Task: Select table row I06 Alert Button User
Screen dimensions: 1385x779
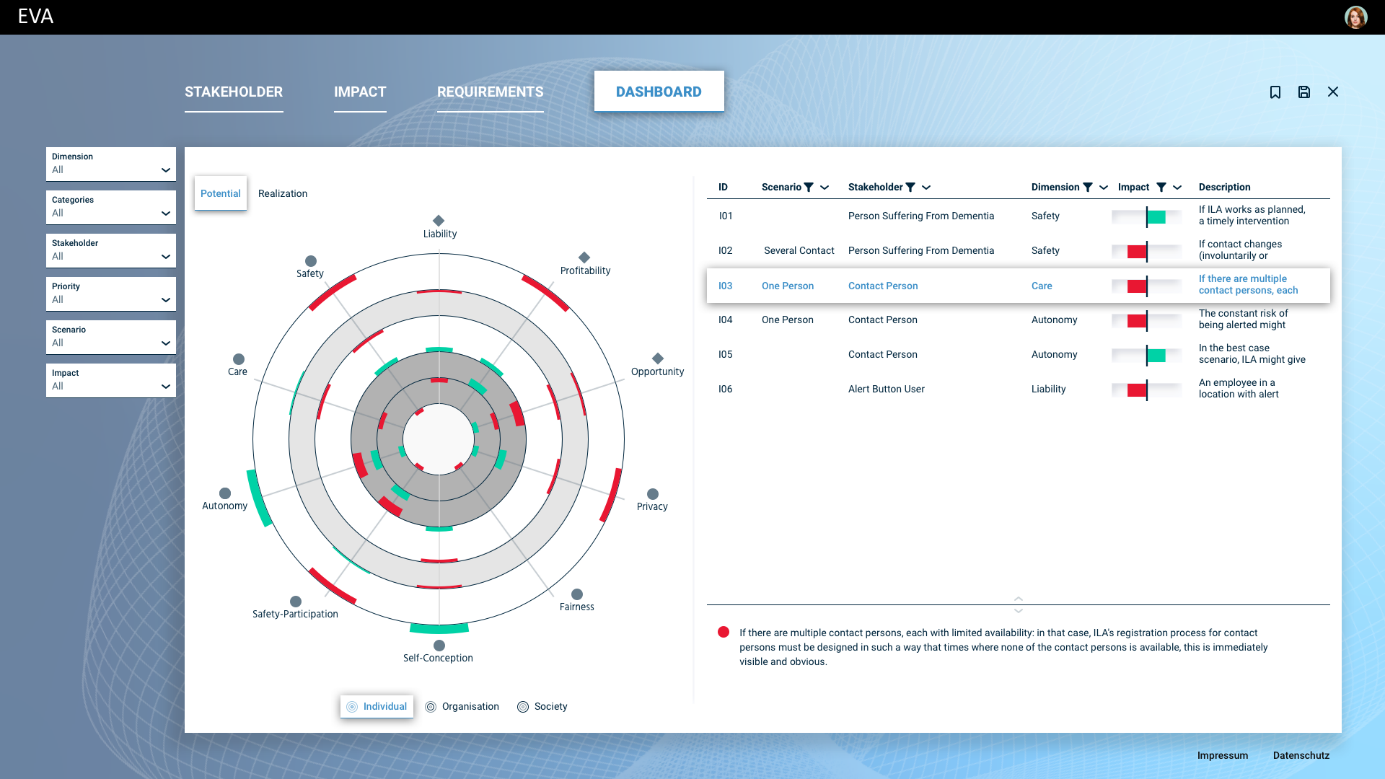Action: [x=1018, y=389]
